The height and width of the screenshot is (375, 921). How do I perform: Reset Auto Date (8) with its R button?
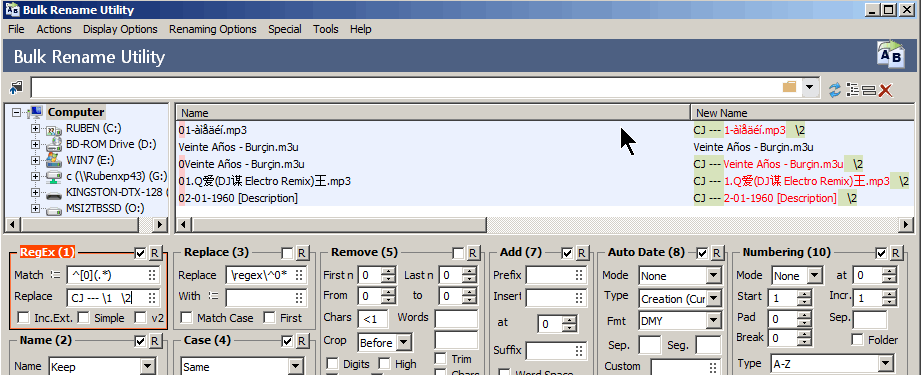(x=717, y=253)
